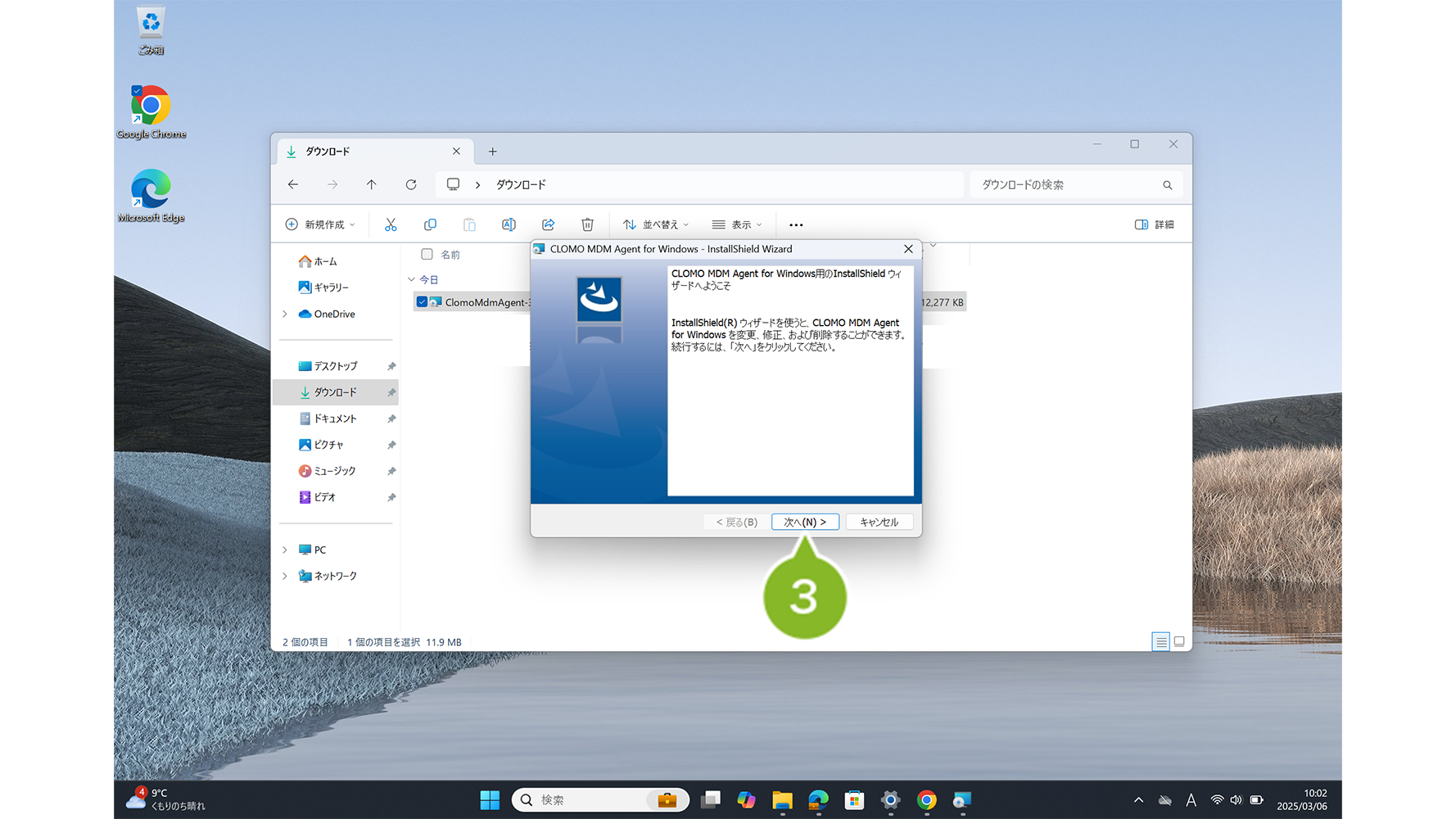Image resolution: width=1456 pixels, height=819 pixels.
Task: Open Copilot from taskbar
Action: click(x=746, y=800)
